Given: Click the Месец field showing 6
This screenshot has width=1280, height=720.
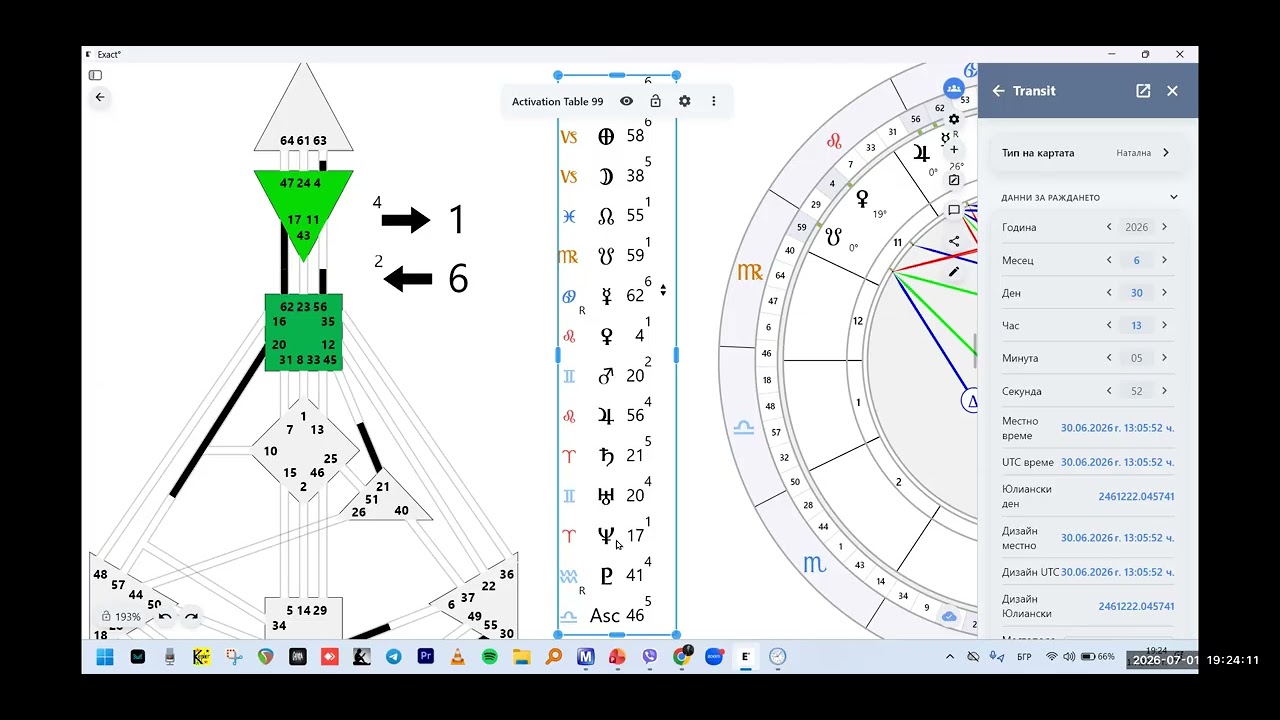Looking at the screenshot, I should click(1136, 260).
